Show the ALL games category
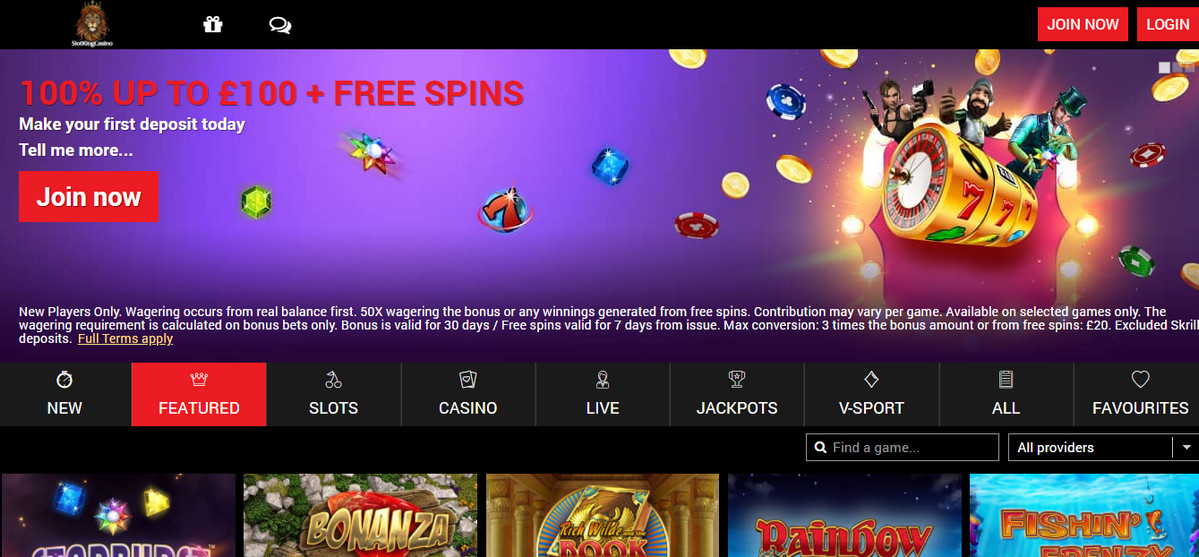Viewport: 1199px width, 557px height. (1006, 394)
